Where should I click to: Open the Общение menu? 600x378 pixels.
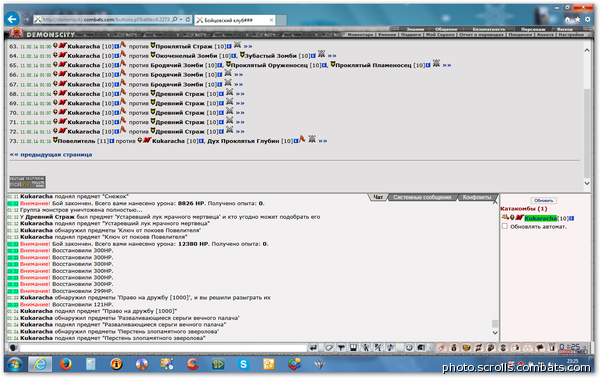click(446, 29)
